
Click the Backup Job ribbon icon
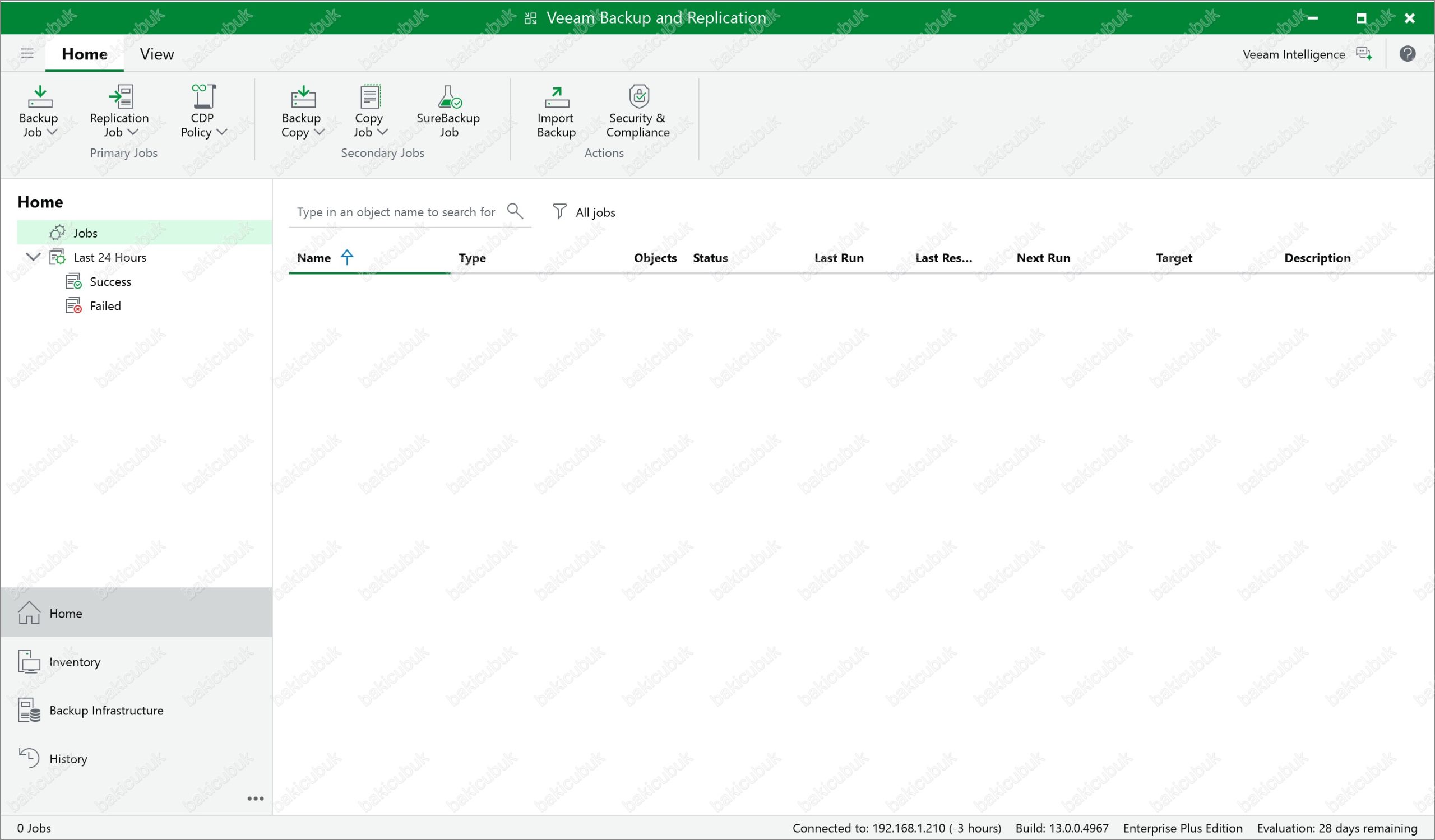[39, 98]
